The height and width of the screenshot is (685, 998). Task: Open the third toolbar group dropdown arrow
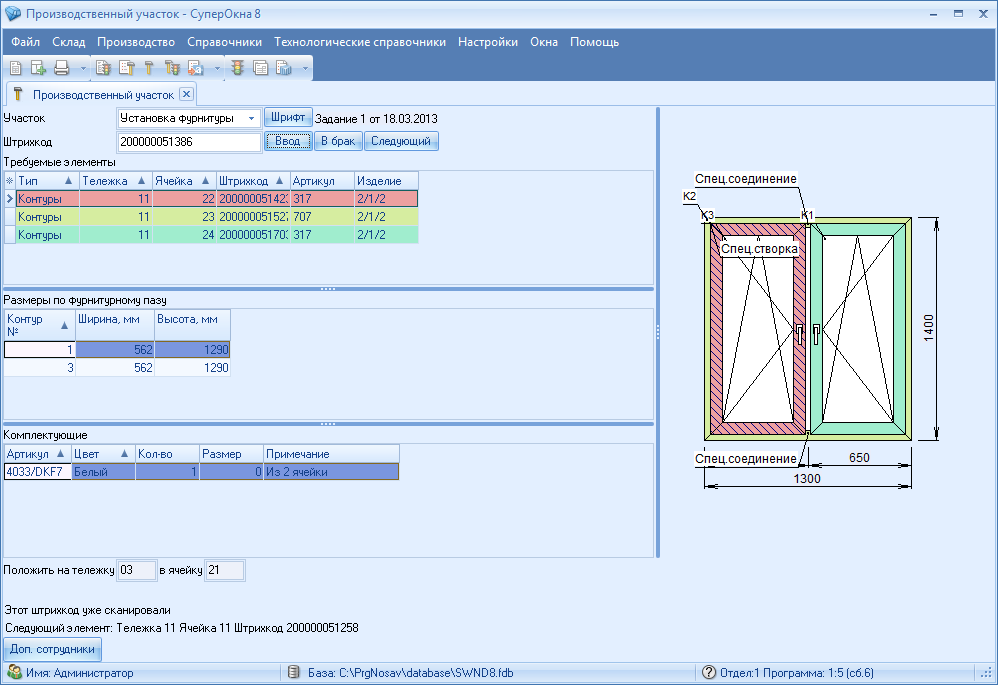click(306, 67)
